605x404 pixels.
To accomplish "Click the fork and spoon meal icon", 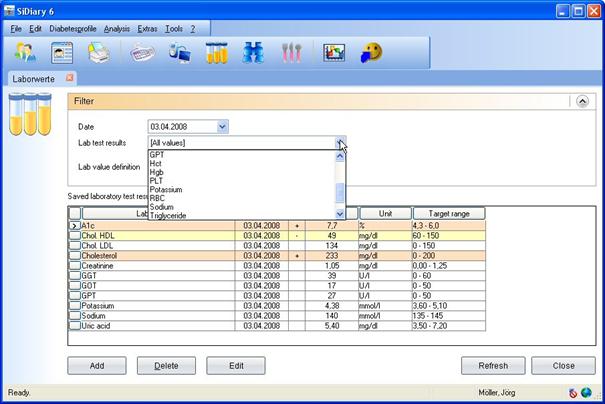I will click(291, 53).
